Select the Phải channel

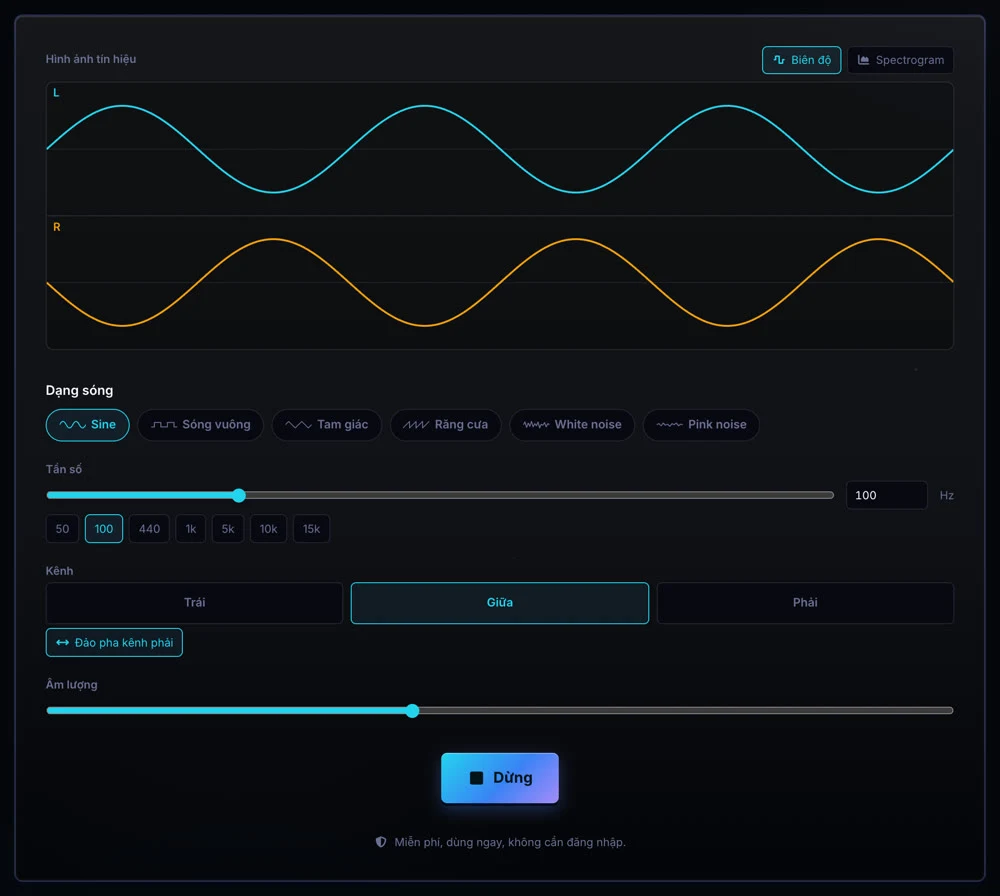(x=805, y=603)
